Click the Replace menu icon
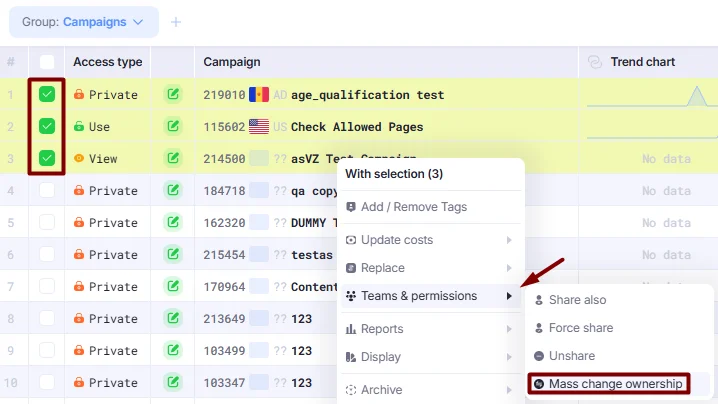The image size is (718, 404). [x=351, y=268]
